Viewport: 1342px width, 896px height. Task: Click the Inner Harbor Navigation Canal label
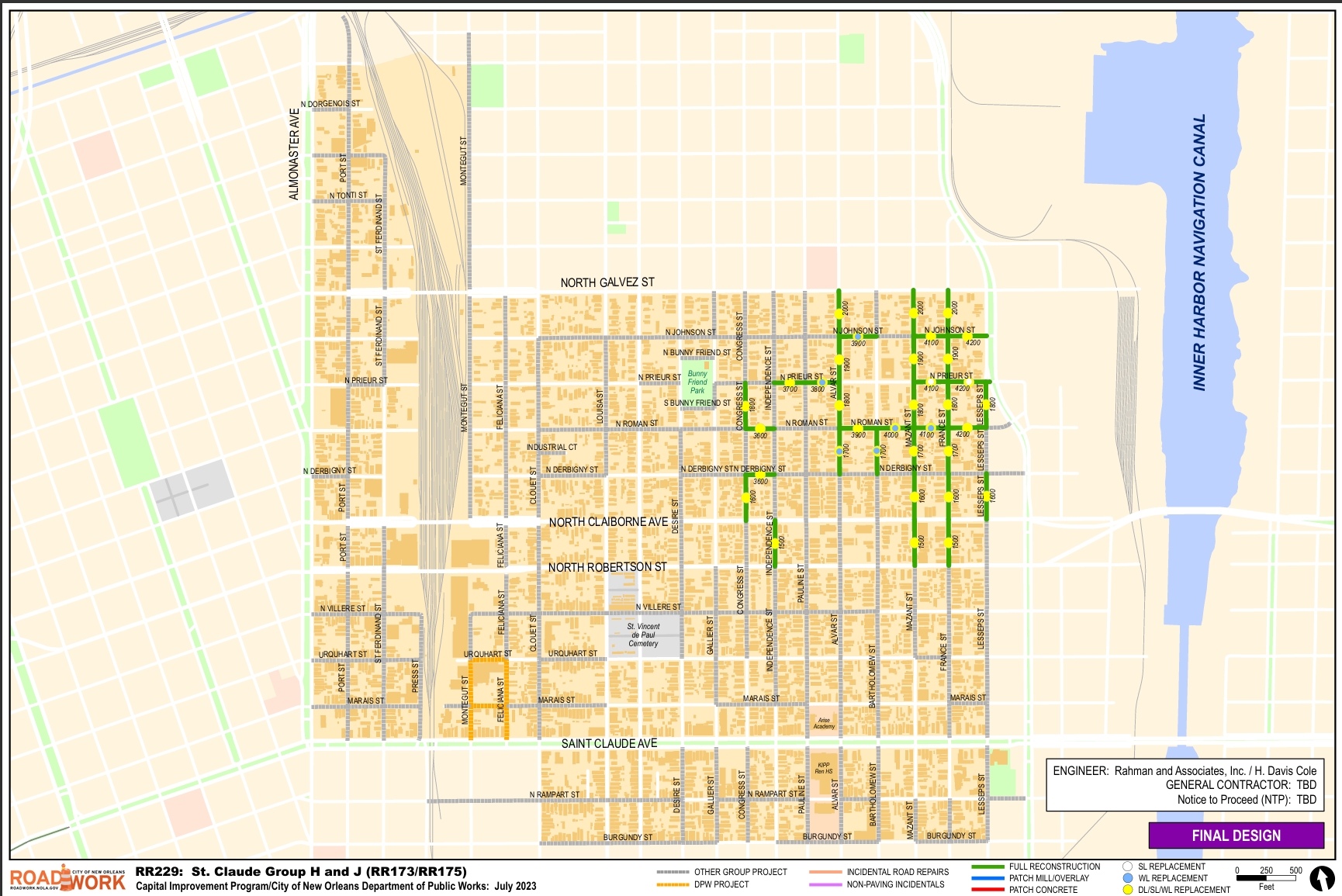click(x=1199, y=253)
